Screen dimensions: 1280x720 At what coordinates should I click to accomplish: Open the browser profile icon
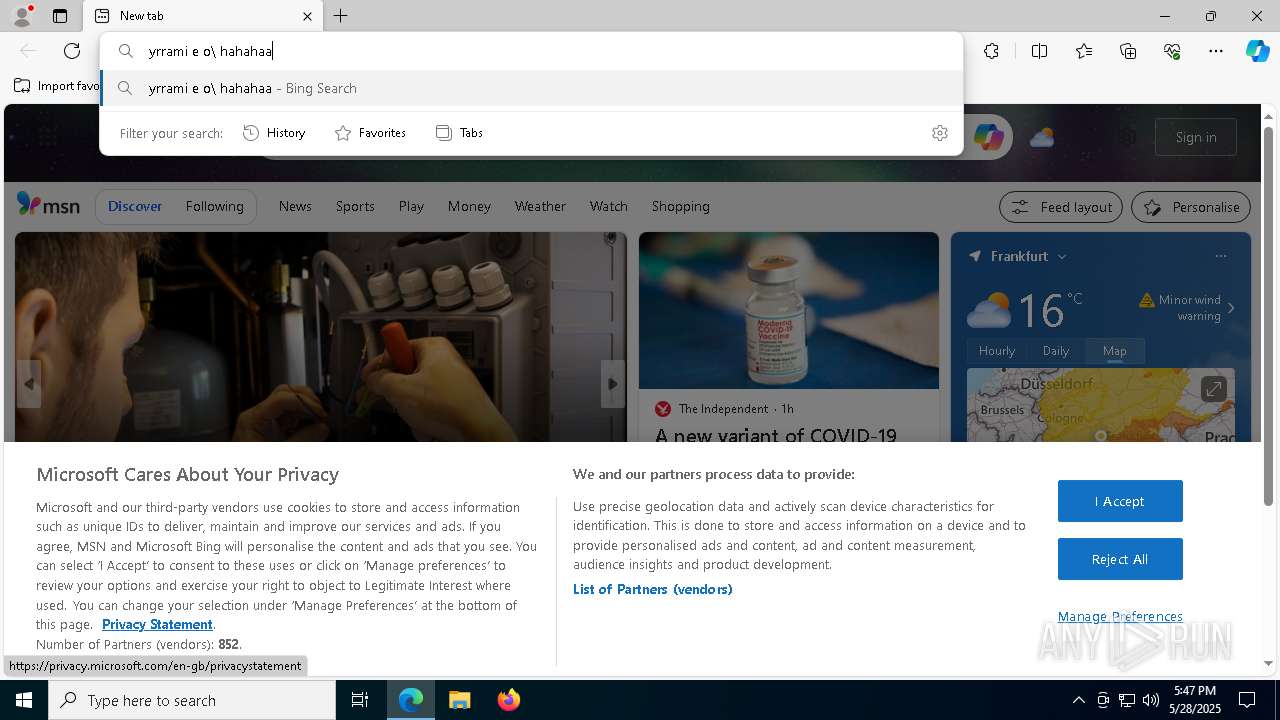[21, 15]
